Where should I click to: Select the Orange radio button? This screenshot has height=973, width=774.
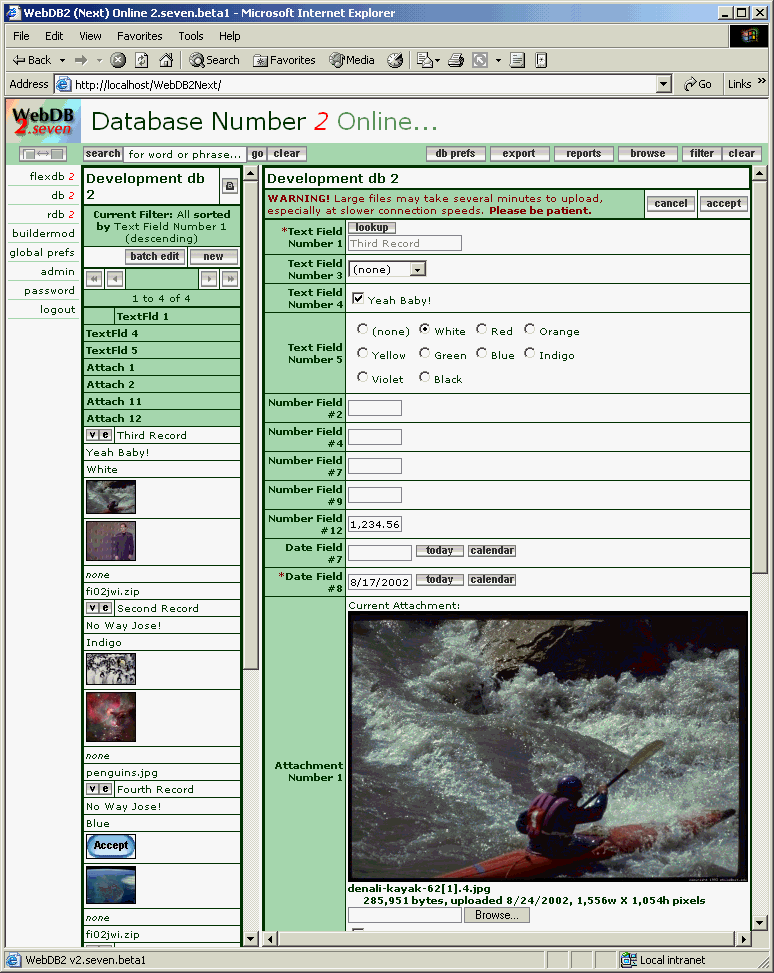point(529,329)
